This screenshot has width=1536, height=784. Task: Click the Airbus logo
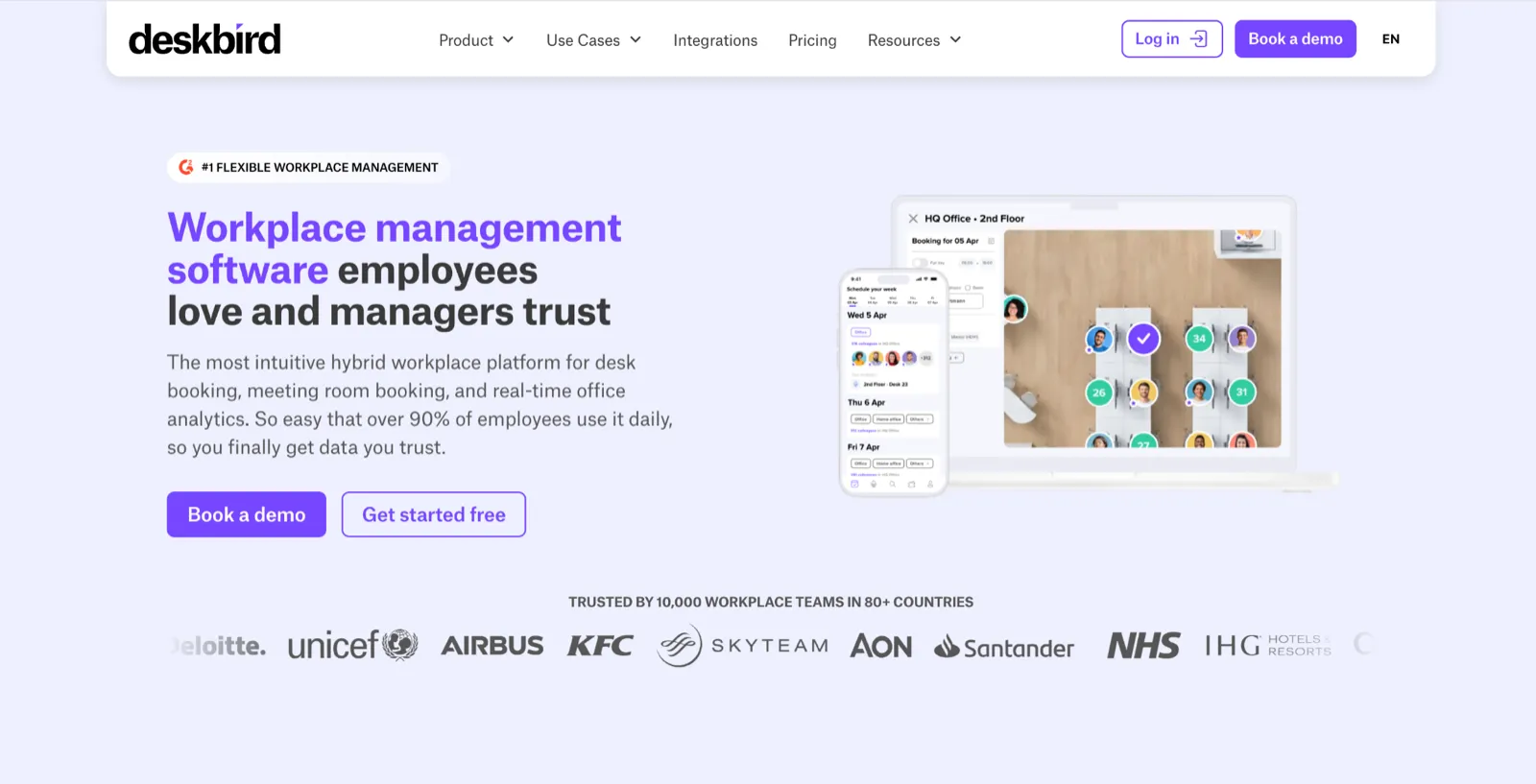(x=492, y=646)
